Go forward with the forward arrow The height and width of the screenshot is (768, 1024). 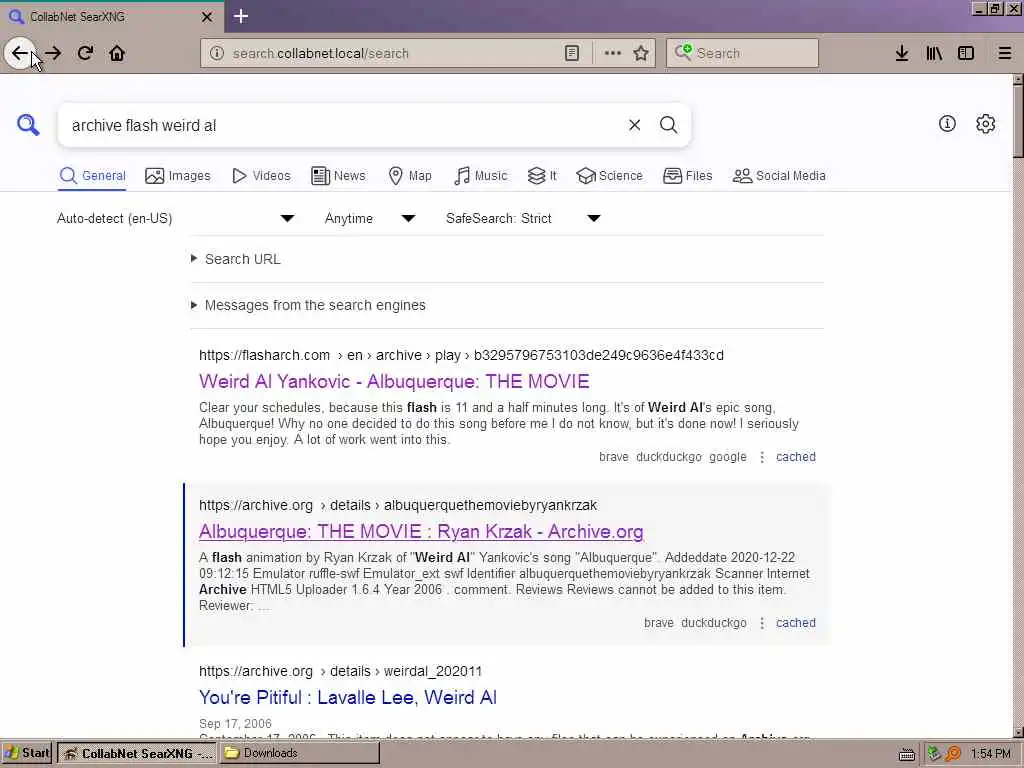54,53
